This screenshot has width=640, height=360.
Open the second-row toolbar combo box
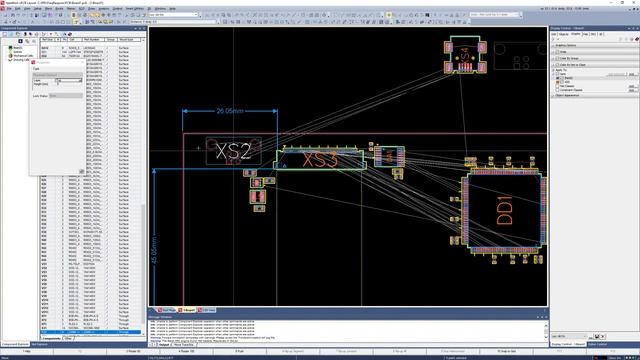(173, 22)
